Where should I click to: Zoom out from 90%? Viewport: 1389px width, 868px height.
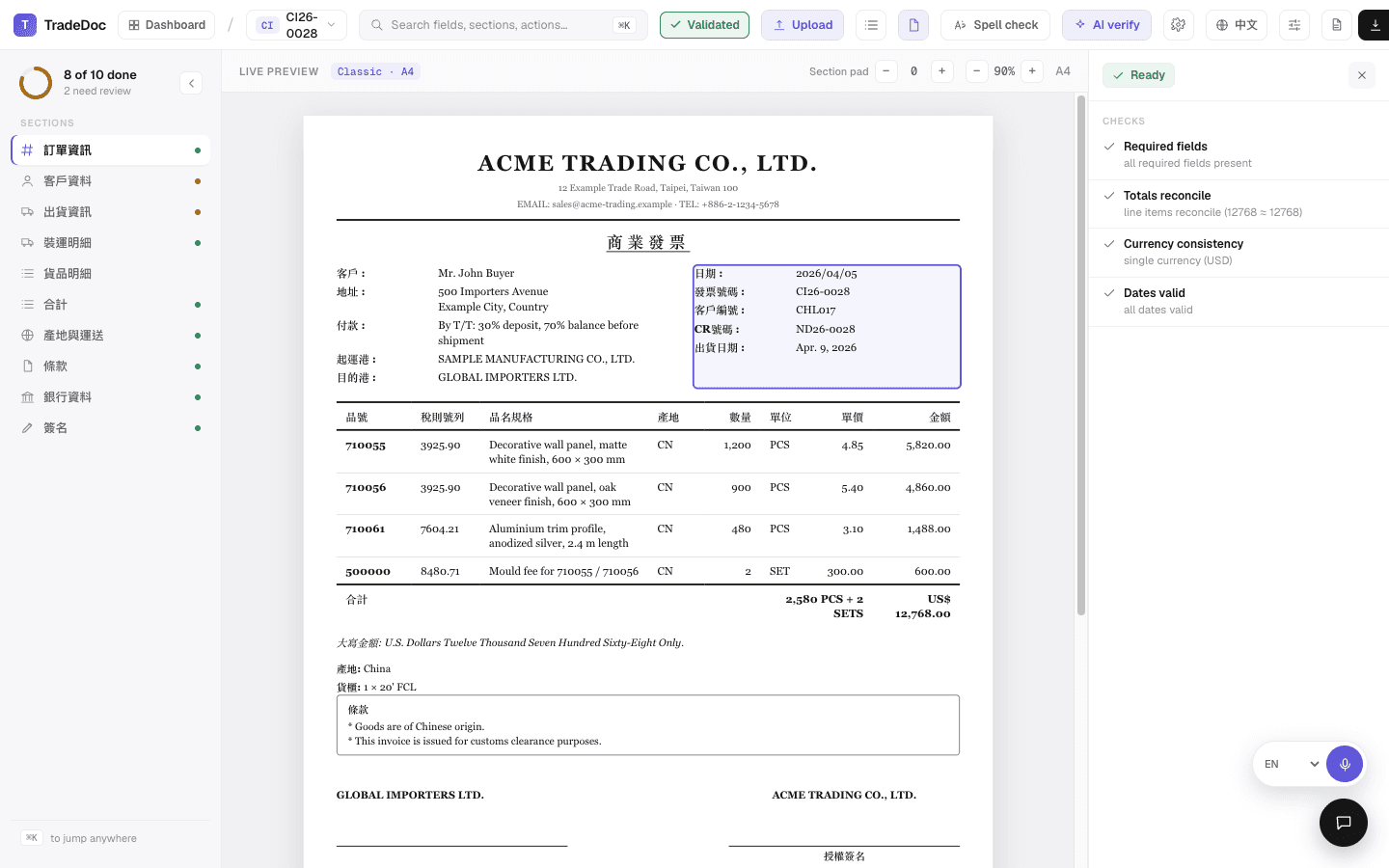point(976,71)
